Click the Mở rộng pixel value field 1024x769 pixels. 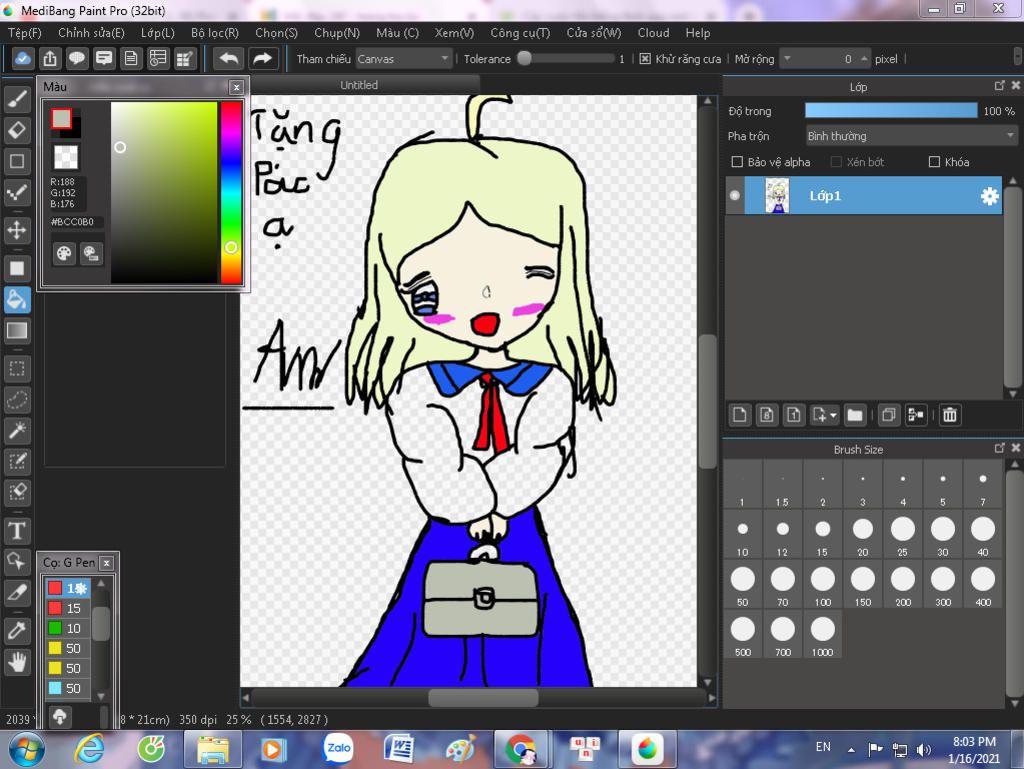click(826, 59)
